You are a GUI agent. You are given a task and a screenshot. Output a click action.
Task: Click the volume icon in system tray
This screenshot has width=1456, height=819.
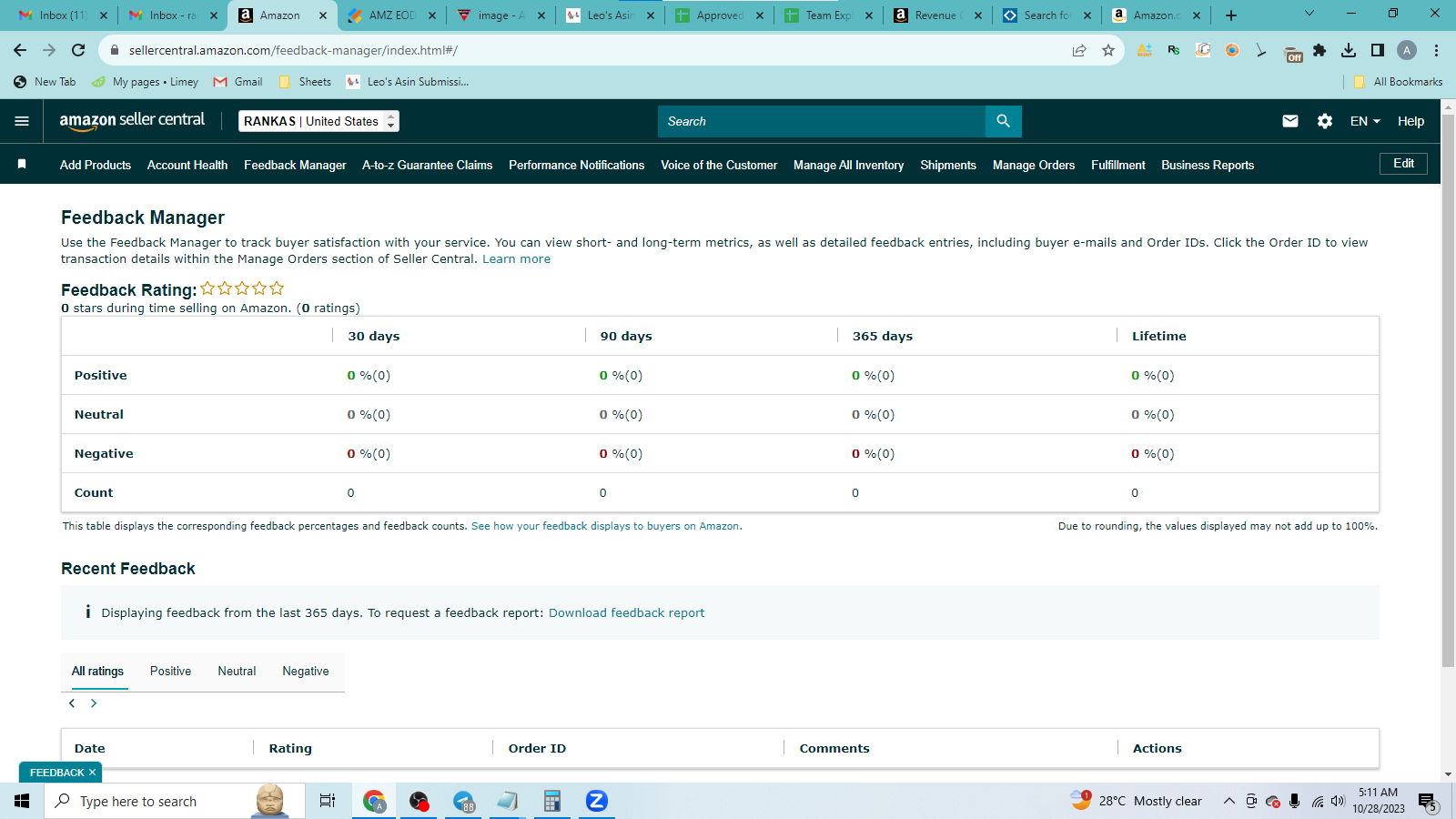point(1338,802)
